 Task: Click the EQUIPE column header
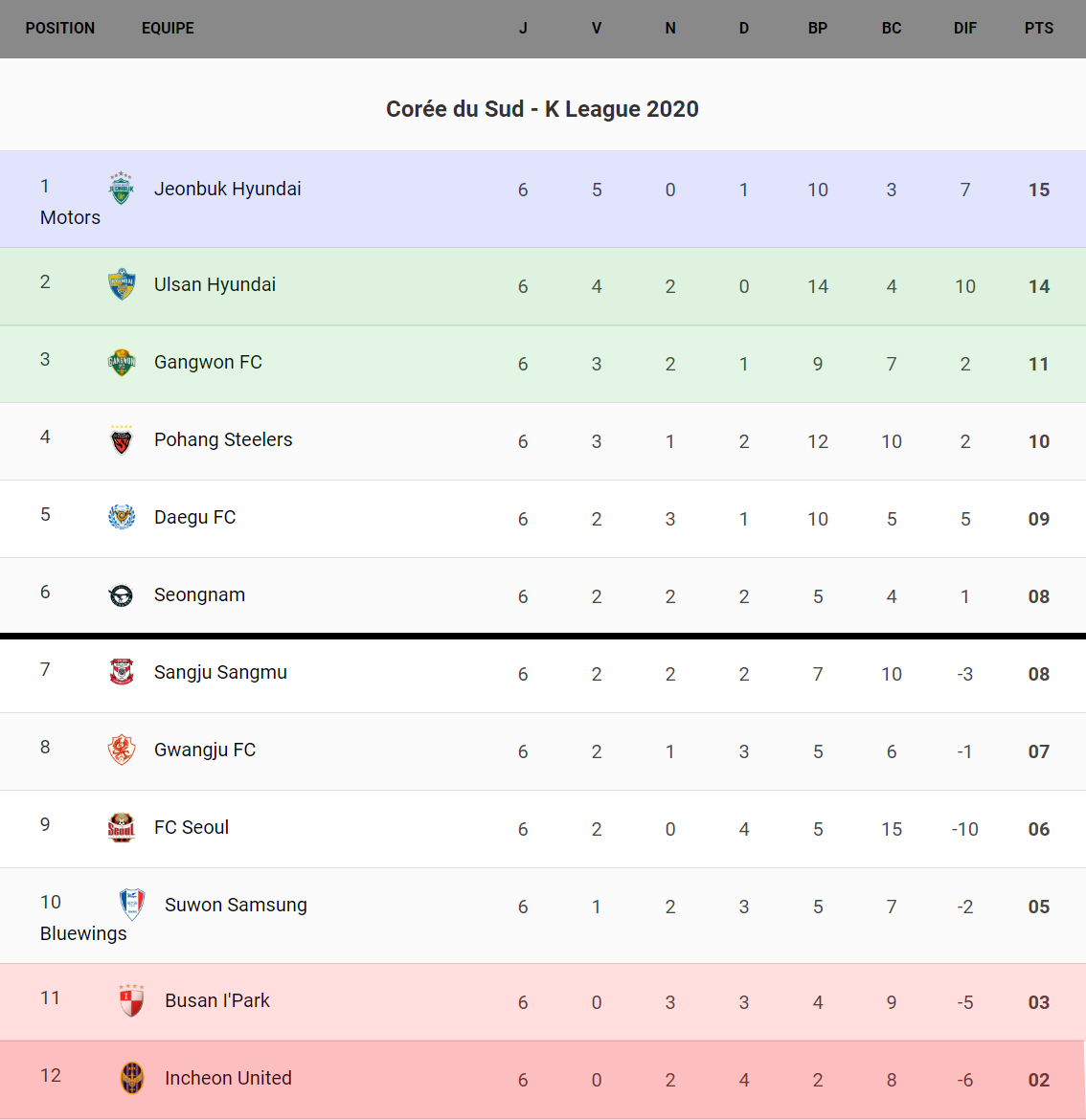click(x=168, y=29)
